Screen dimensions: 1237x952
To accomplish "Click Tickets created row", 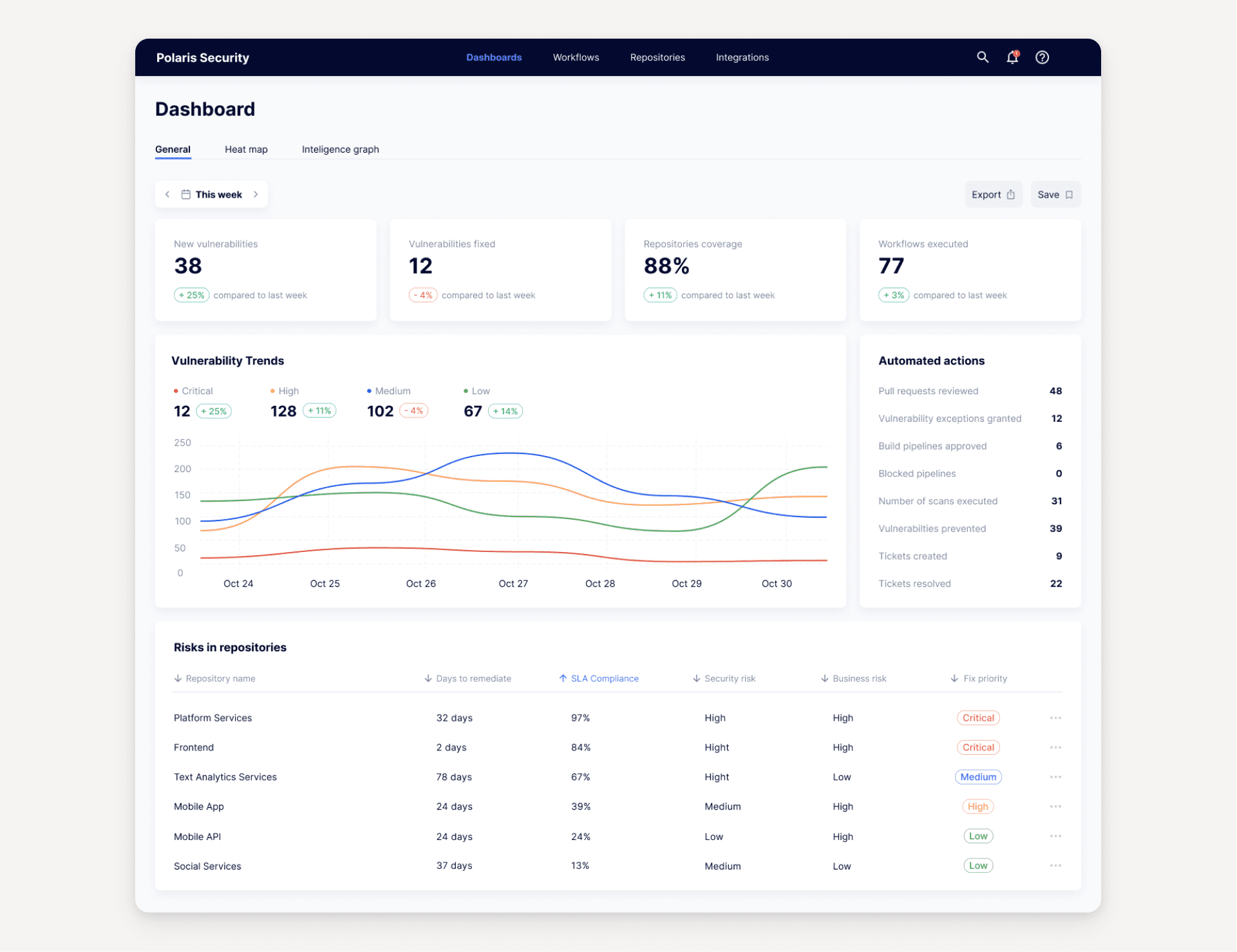I will point(970,556).
